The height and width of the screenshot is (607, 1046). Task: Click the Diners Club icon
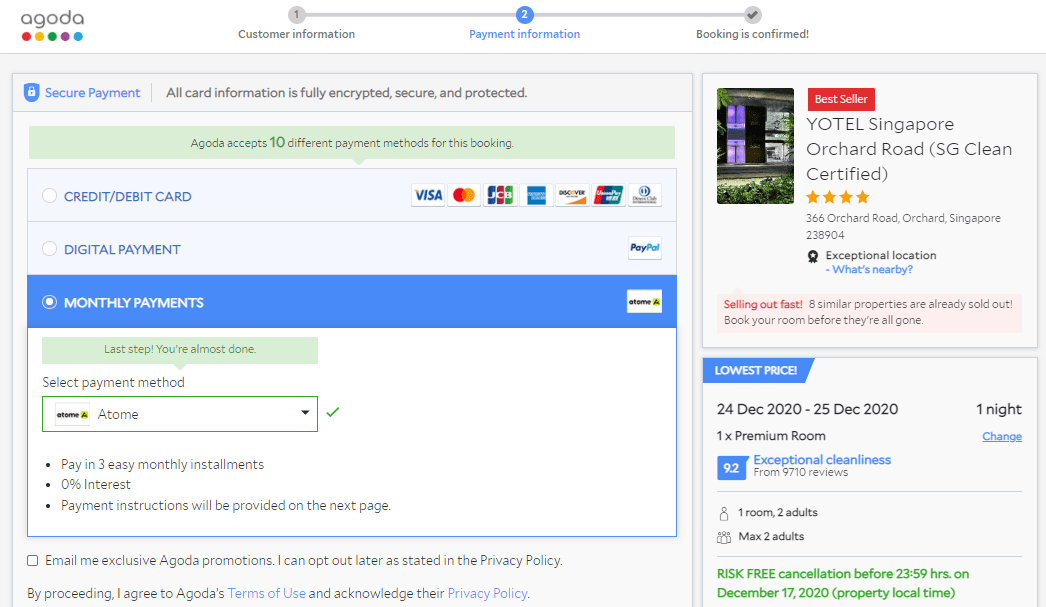click(644, 195)
